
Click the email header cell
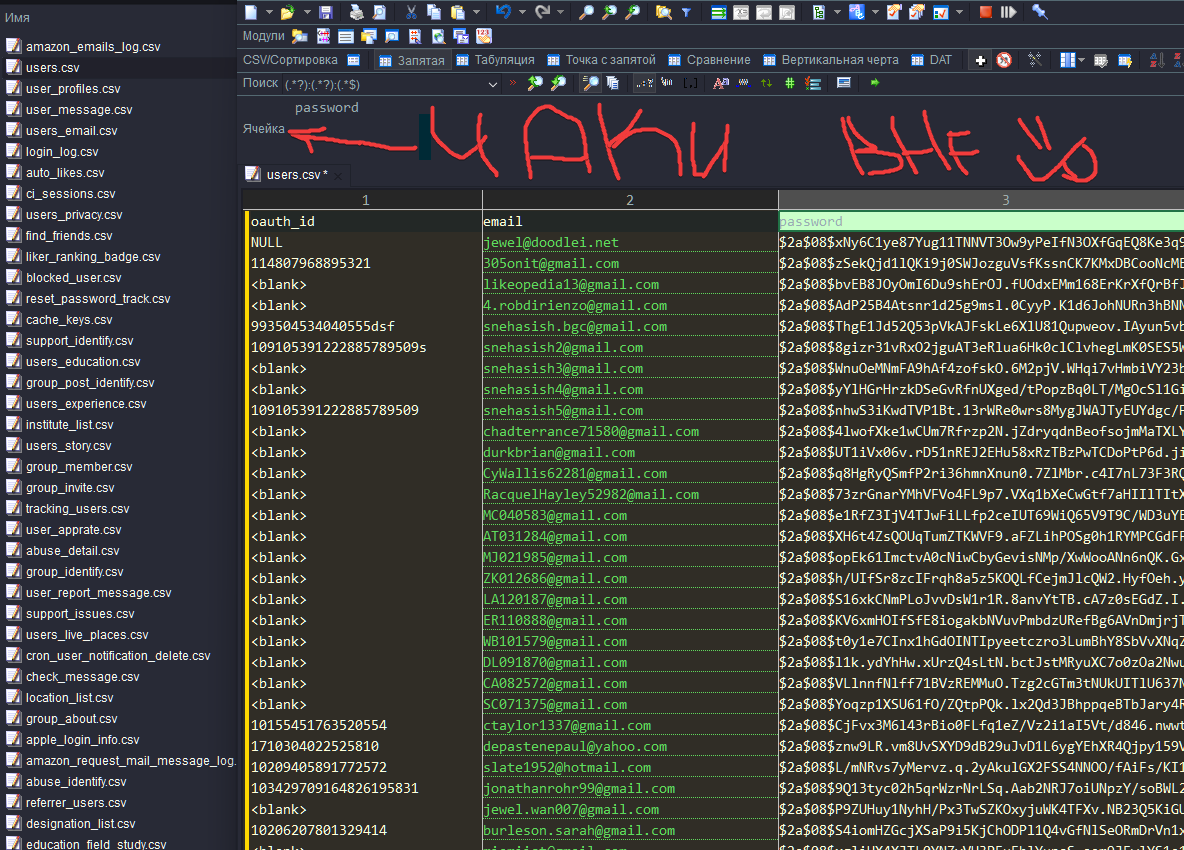tap(630, 221)
